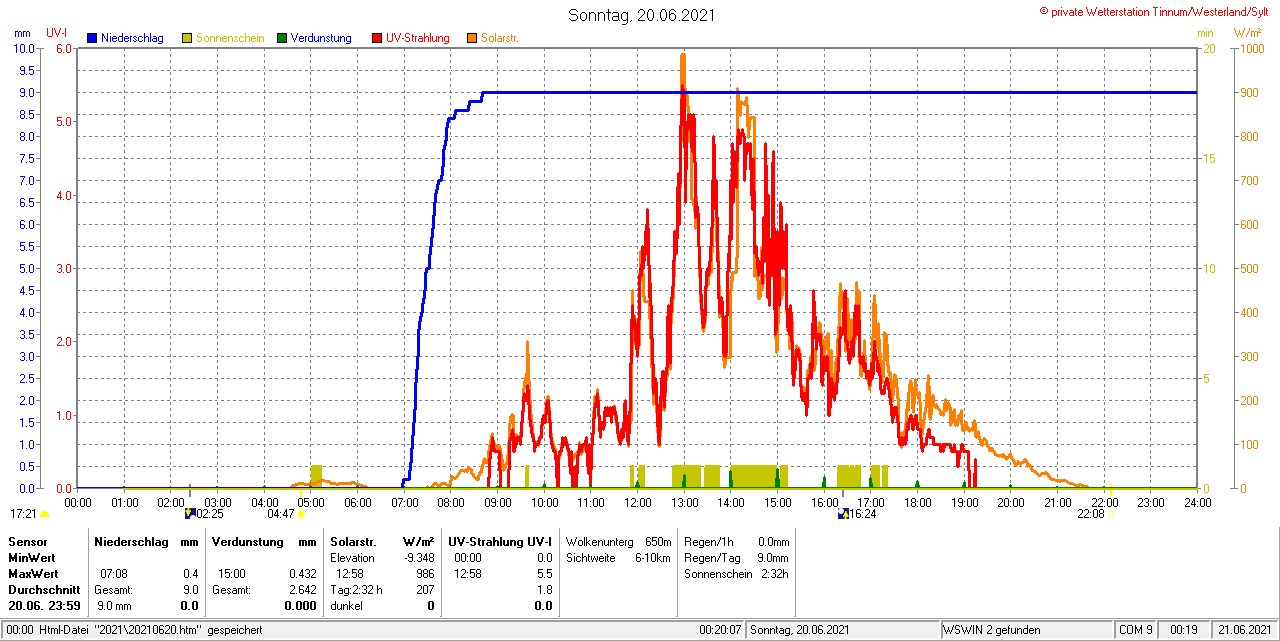Image resolution: width=1280 pixels, height=641 pixels.
Task: Click the orange W/m² axis unit label
Action: [1248, 33]
